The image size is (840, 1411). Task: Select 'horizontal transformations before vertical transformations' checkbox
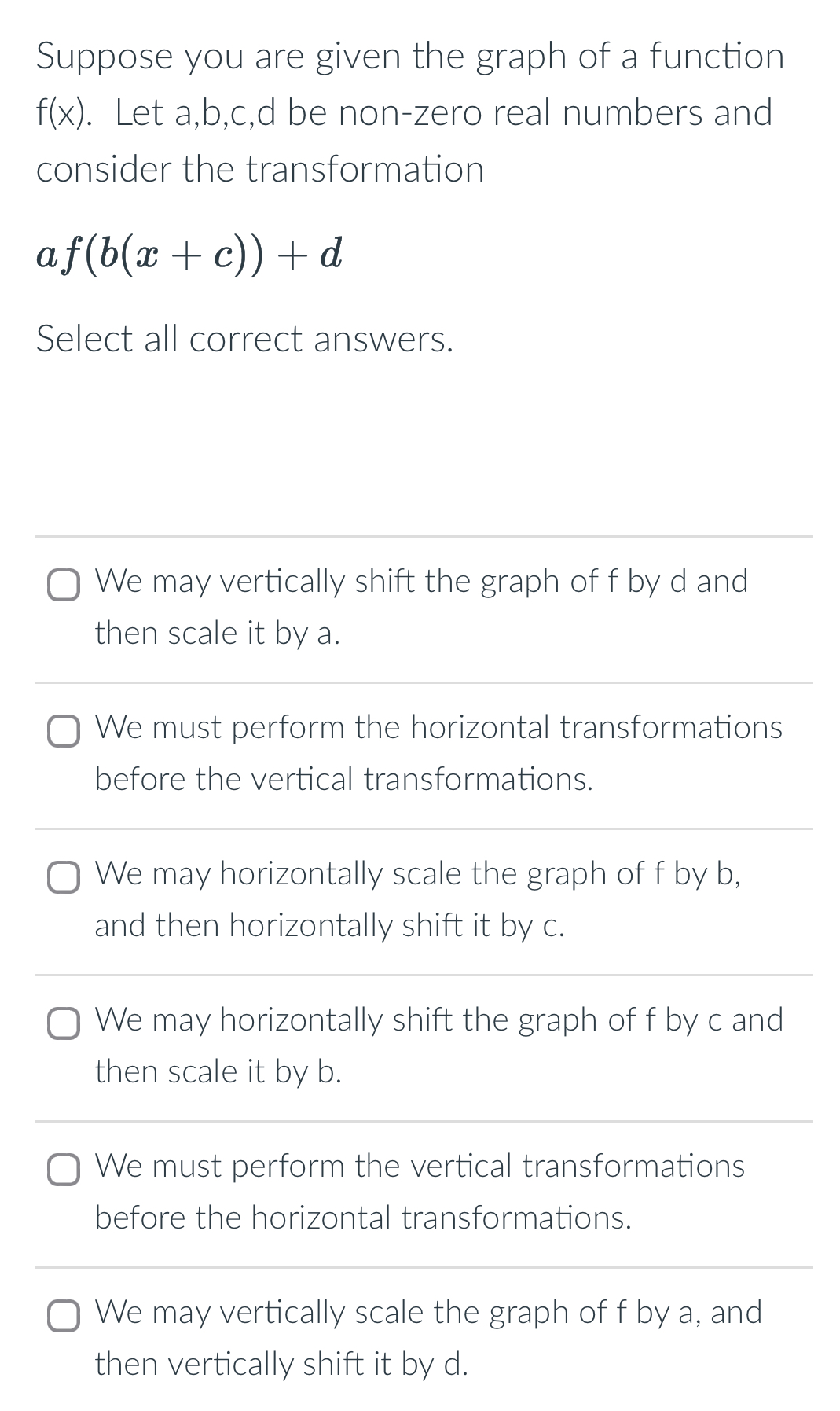tap(65, 731)
